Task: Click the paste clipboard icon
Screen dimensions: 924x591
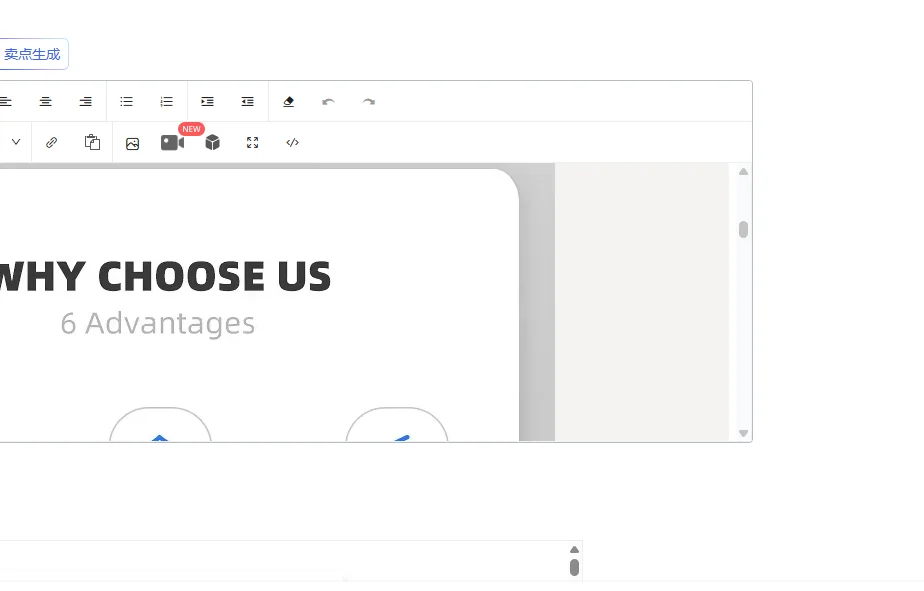Action: (92, 143)
